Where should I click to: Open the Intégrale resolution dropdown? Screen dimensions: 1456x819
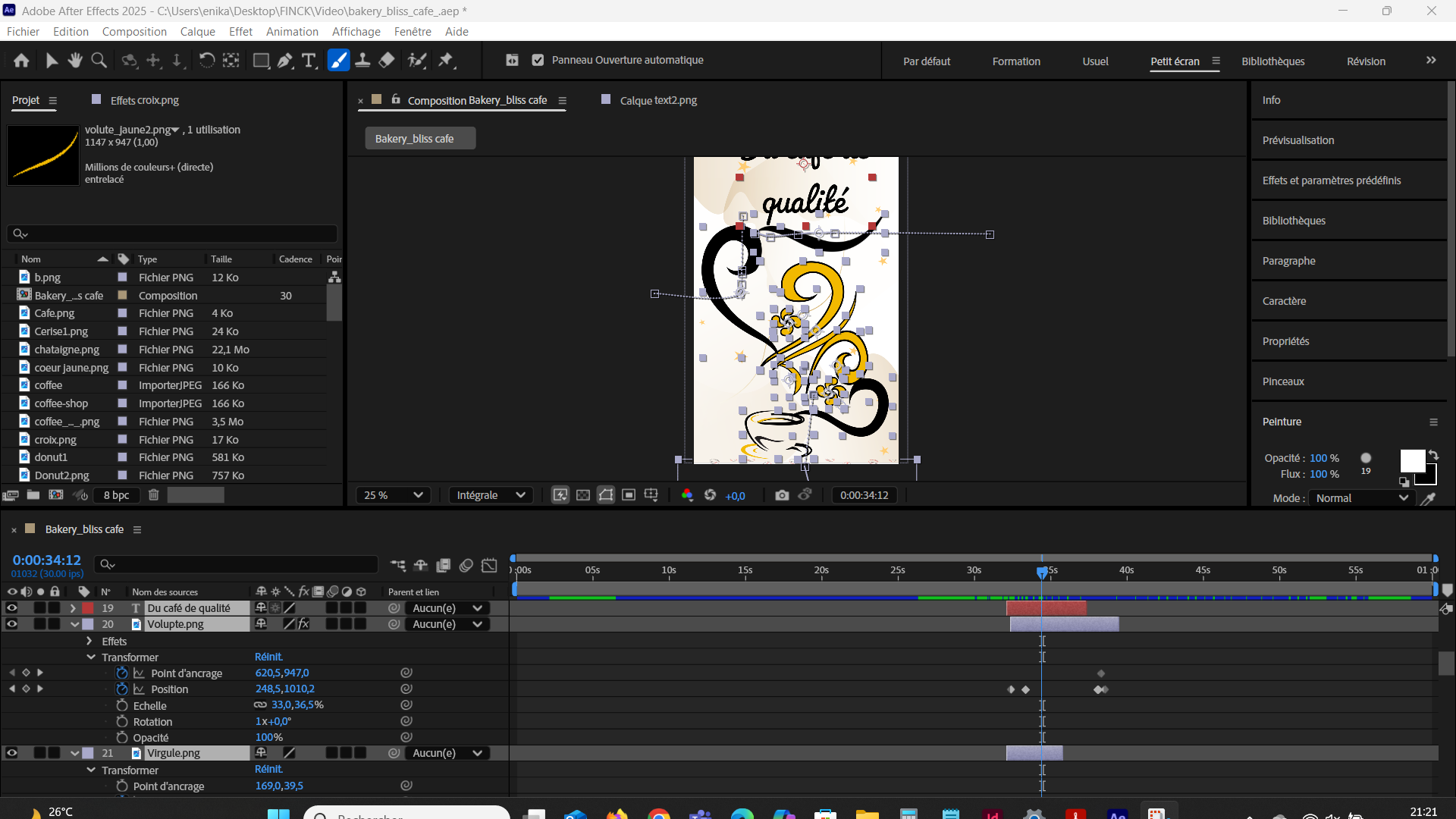491,495
